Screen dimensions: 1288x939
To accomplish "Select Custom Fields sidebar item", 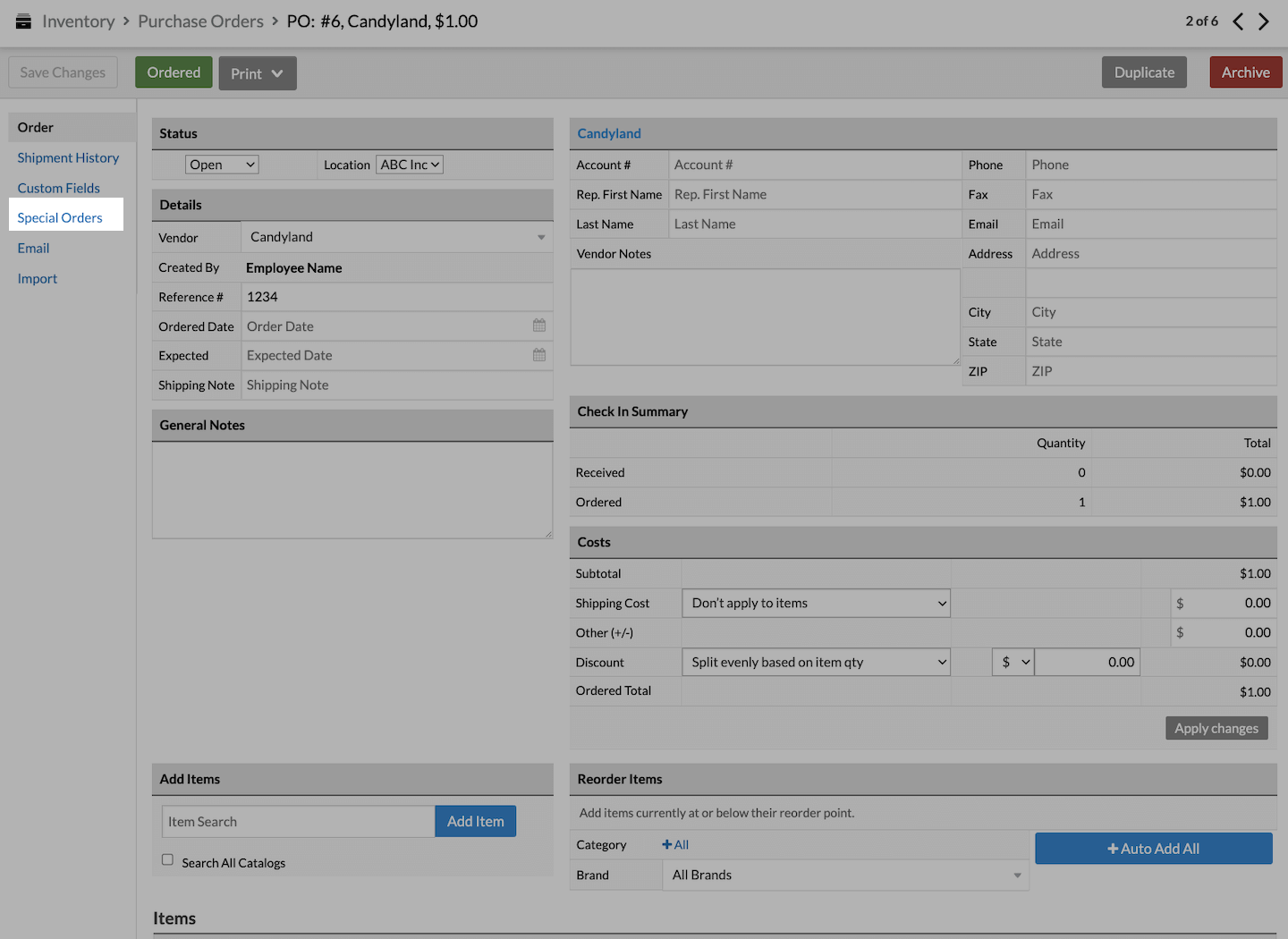I will 59,189.
